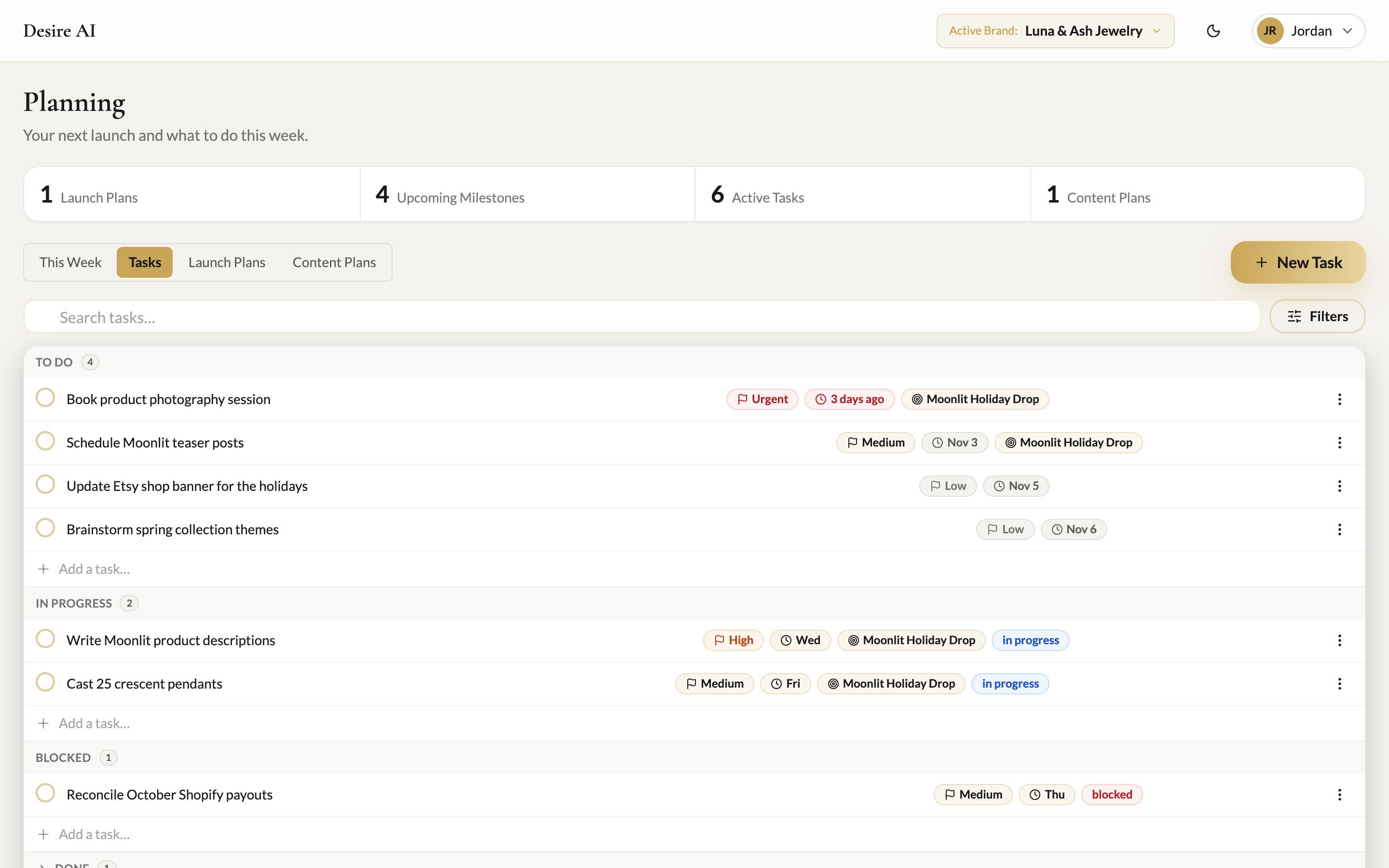The height and width of the screenshot is (868, 1389).
Task: Open Cast 25 crescent pendants task title
Action: 144,684
